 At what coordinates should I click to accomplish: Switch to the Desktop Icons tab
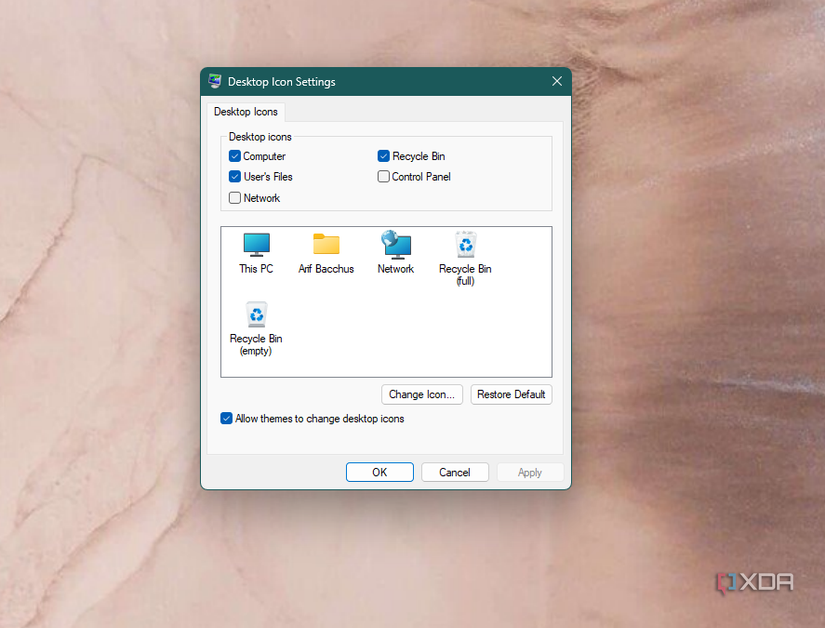[245, 111]
